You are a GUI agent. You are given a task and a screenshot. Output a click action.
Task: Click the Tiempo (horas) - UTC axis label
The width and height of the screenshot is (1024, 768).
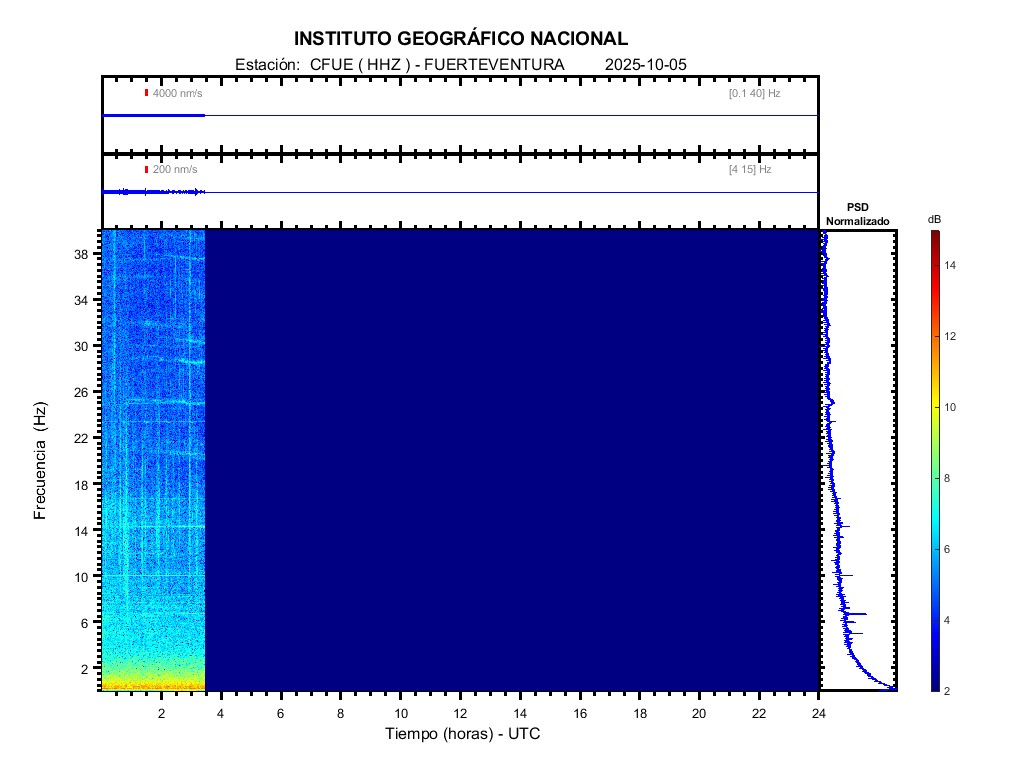463,734
